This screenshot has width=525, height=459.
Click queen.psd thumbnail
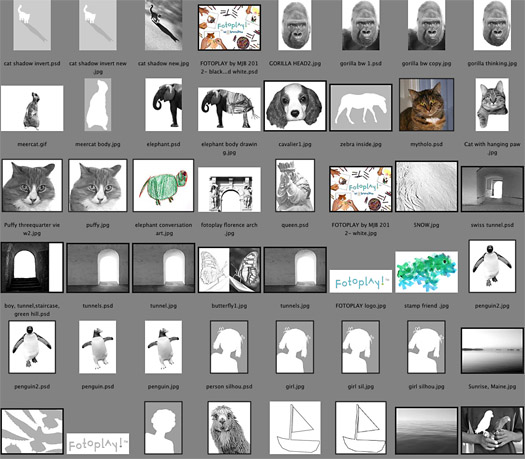coord(295,185)
